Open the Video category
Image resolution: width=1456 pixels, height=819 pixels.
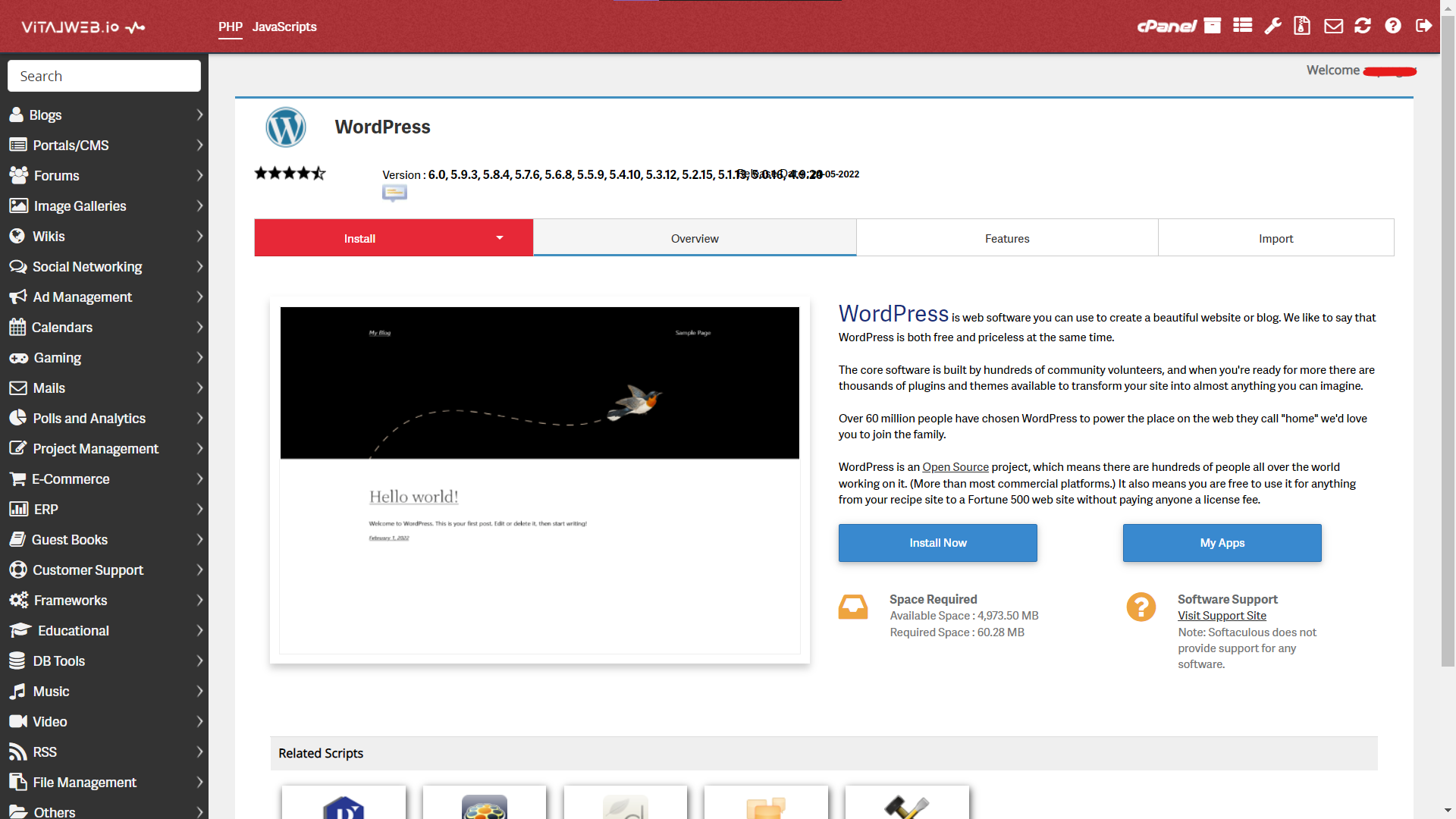pos(105,722)
